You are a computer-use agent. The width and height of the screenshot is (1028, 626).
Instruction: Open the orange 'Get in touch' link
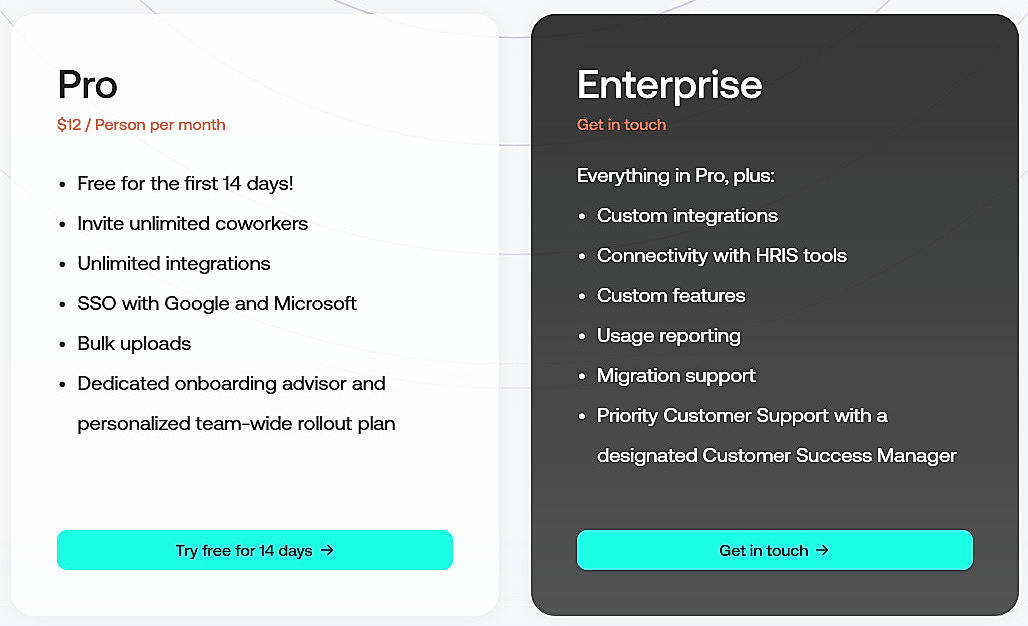(x=621, y=125)
